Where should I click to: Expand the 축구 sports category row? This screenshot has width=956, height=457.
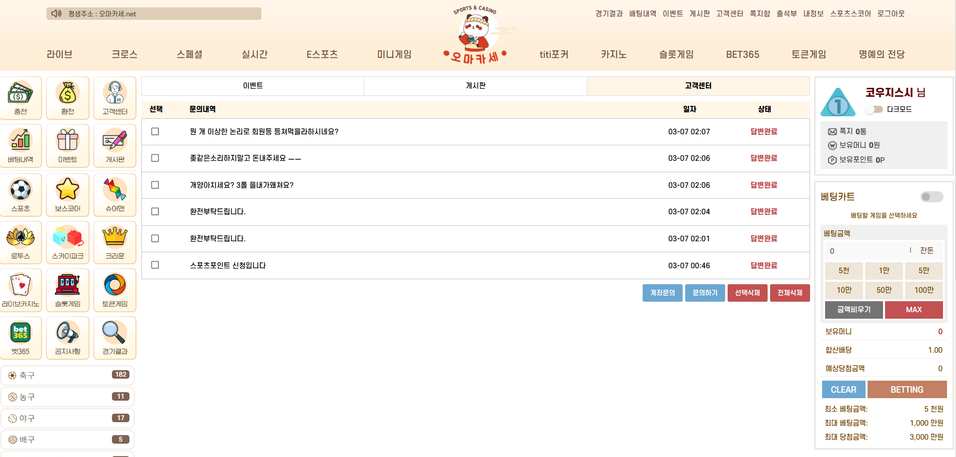click(68, 375)
